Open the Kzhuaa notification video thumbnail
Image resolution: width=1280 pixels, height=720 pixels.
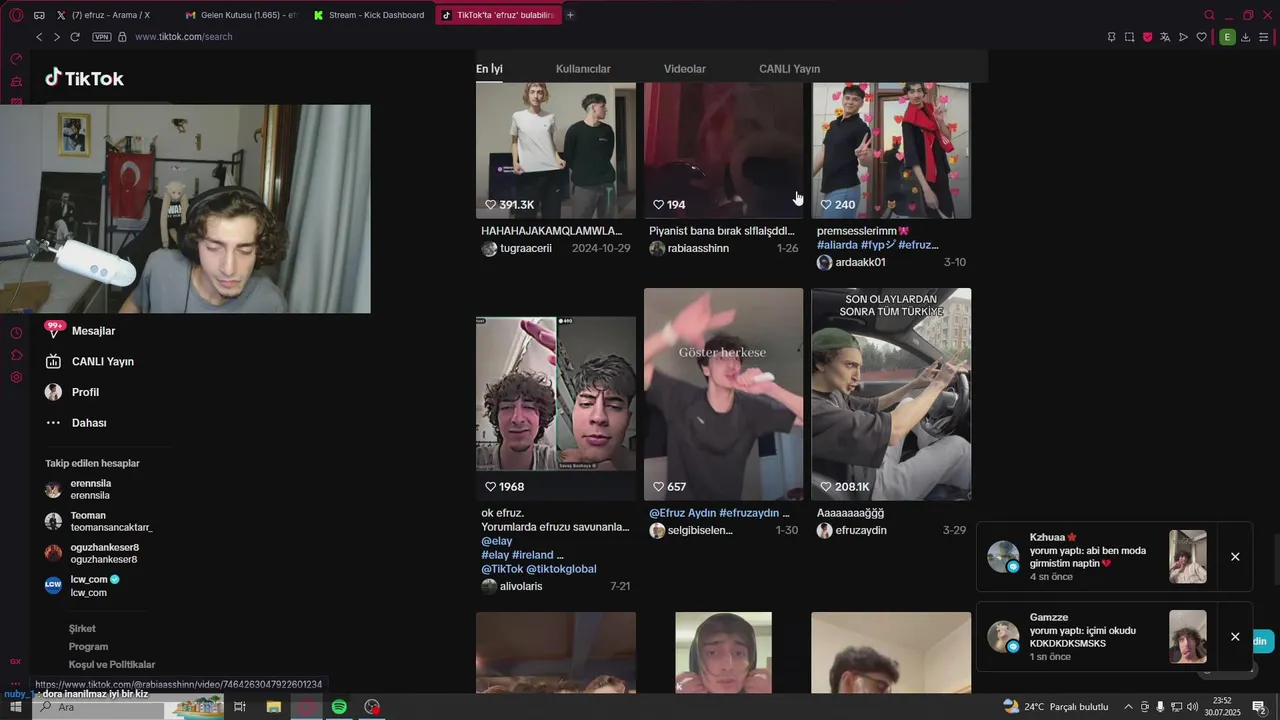(1188, 557)
